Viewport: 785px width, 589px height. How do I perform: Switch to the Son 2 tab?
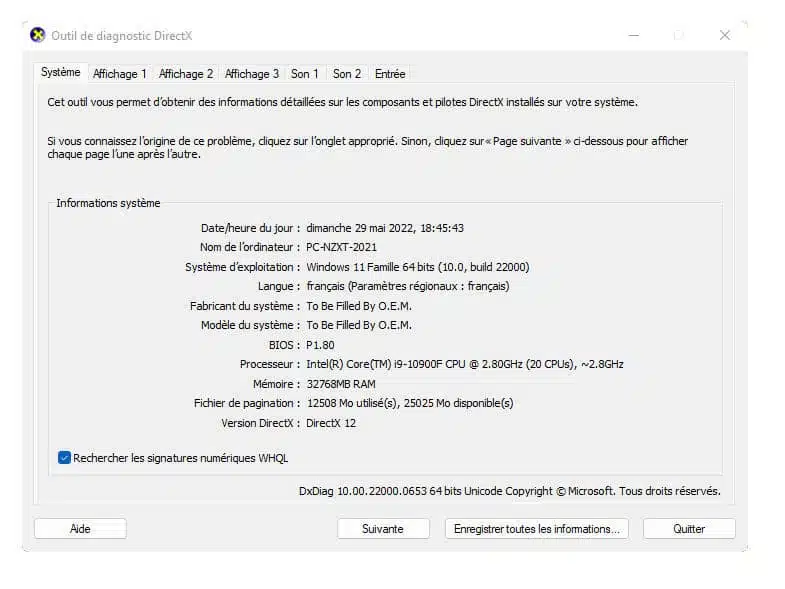pyautogui.click(x=347, y=74)
